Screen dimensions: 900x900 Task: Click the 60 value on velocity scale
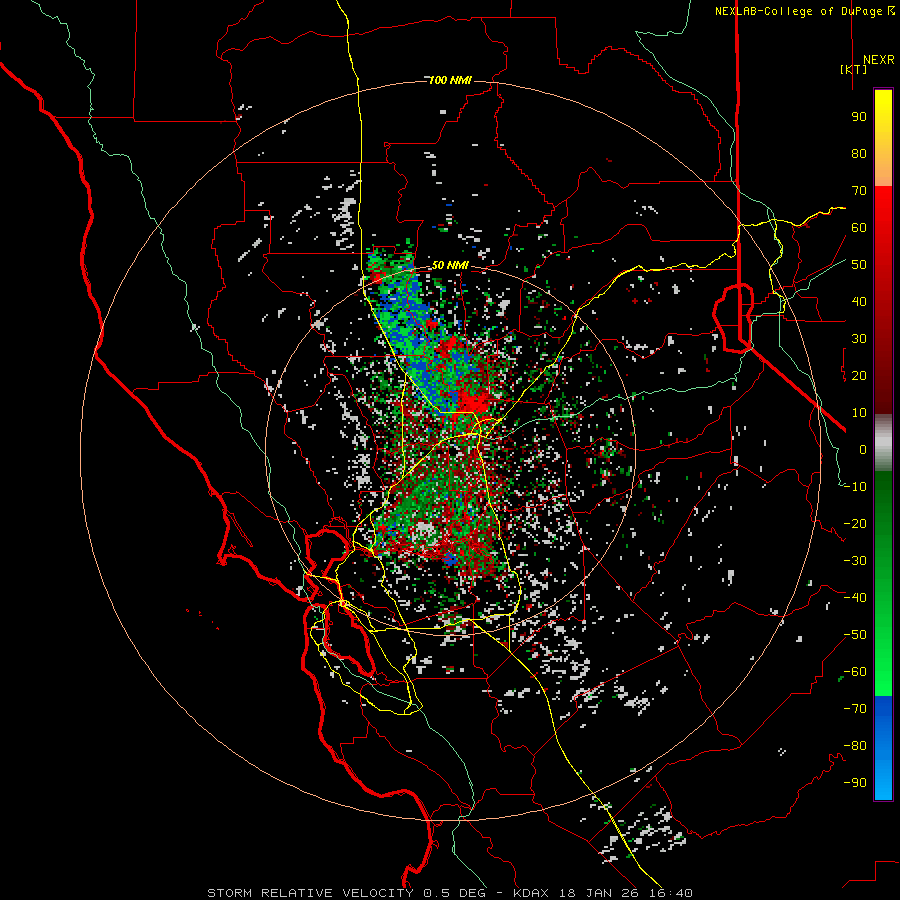pos(859,227)
